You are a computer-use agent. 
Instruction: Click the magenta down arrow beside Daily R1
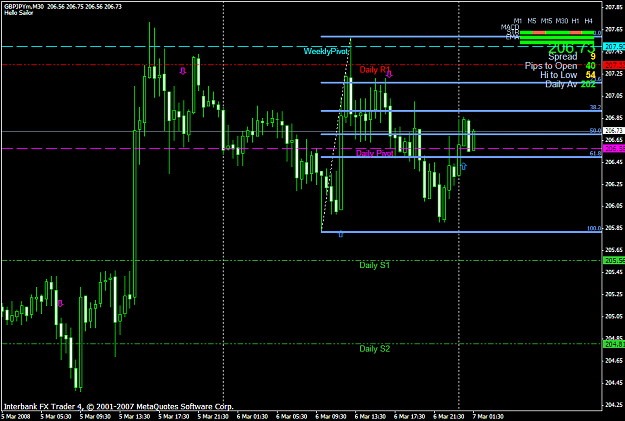[x=389, y=74]
